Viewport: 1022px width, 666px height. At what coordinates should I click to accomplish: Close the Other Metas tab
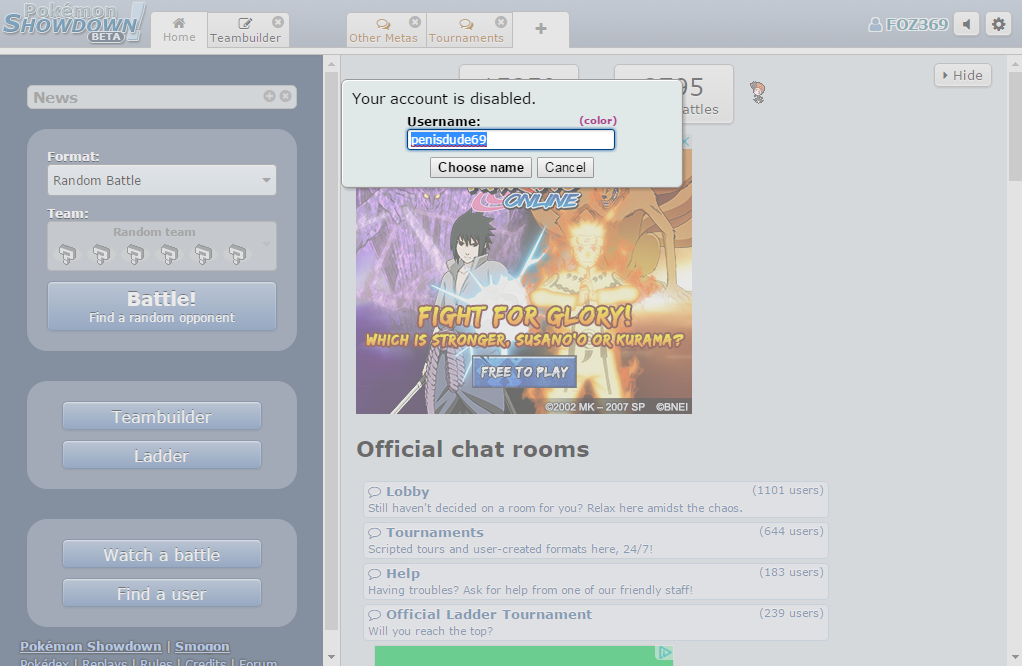[415, 22]
